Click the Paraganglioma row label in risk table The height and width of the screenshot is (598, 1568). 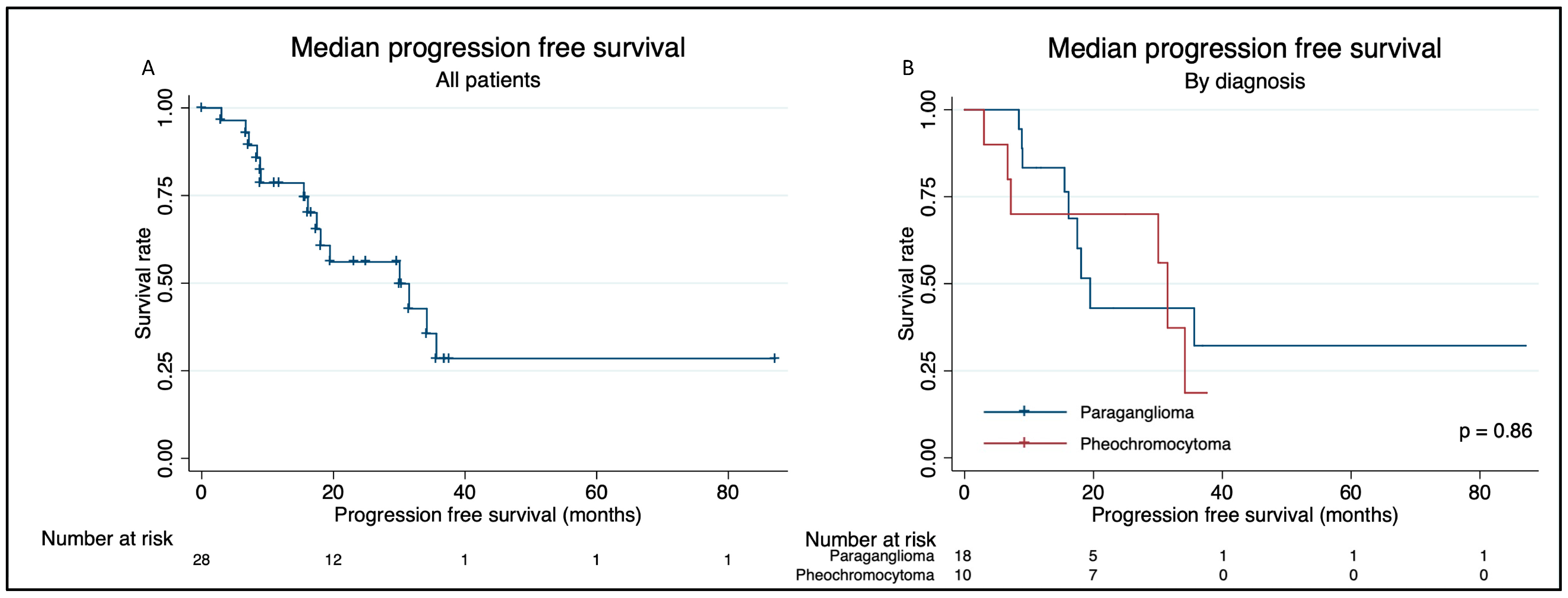[881, 556]
